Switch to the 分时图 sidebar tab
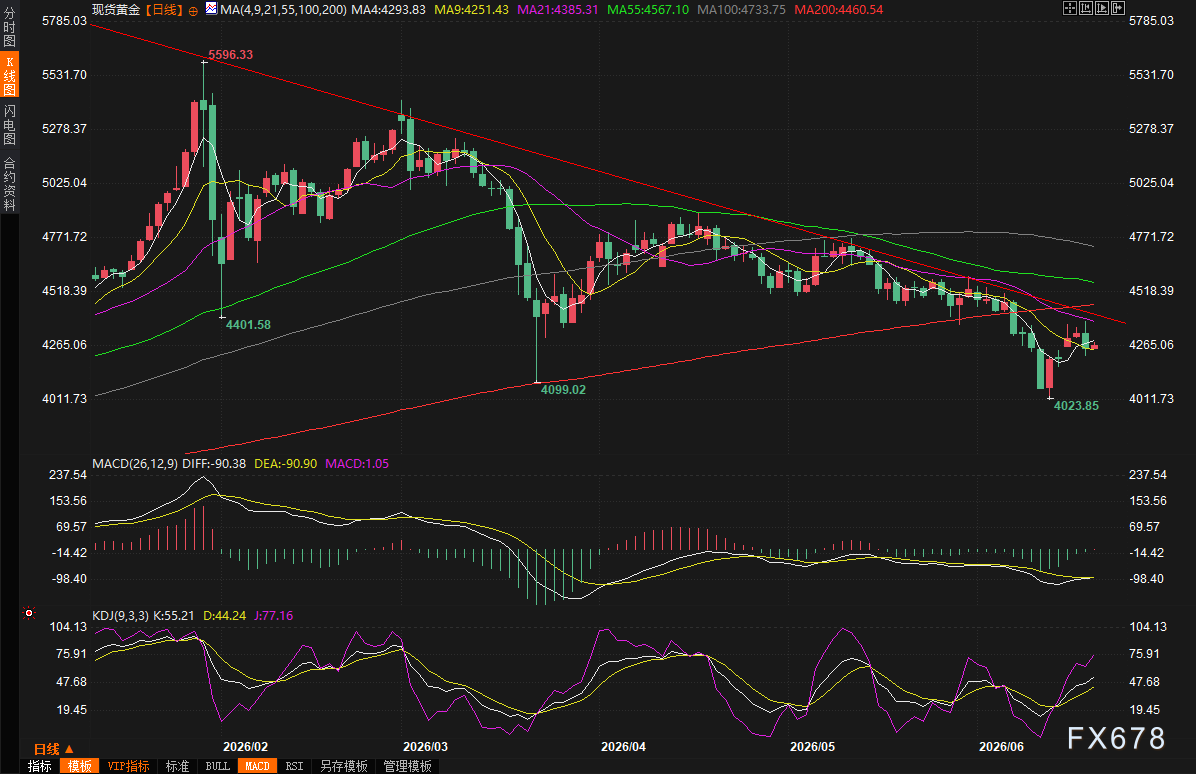Image resolution: width=1196 pixels, height=774 pixels. coord(10,27)
